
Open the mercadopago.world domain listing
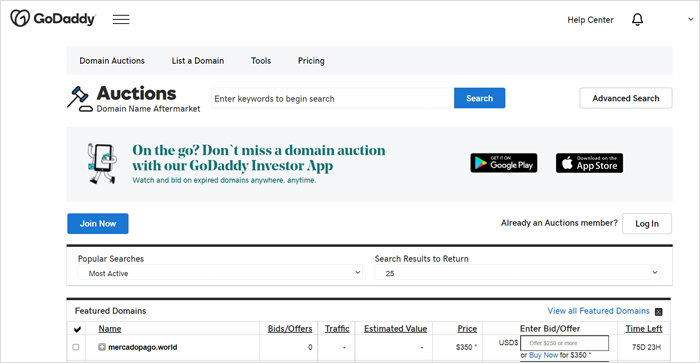coord(142,347)
